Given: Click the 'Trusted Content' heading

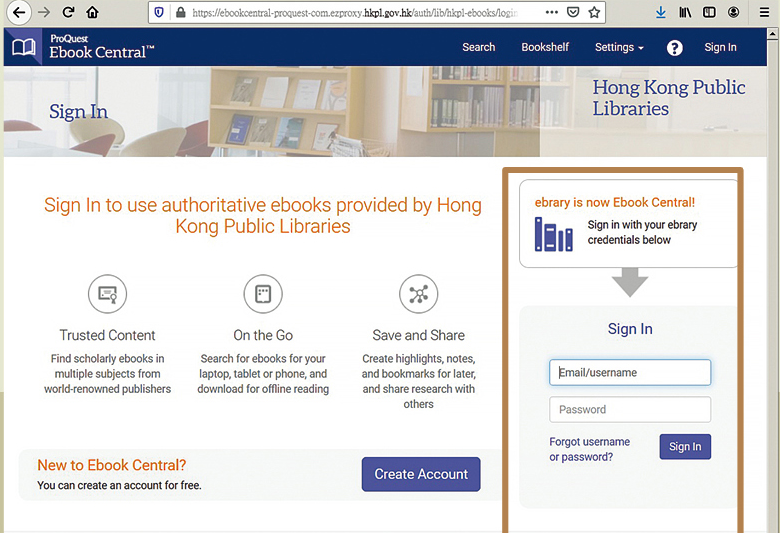Looking at the screenshot, I should 107,335.
